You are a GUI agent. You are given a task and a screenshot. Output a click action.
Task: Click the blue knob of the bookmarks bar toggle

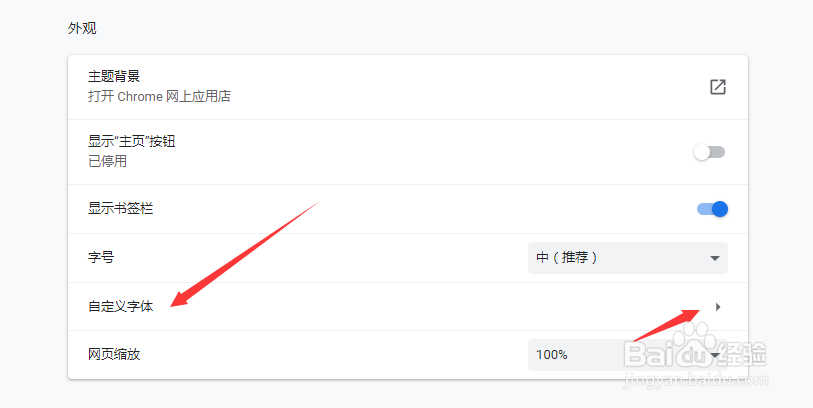coord(720,209)
